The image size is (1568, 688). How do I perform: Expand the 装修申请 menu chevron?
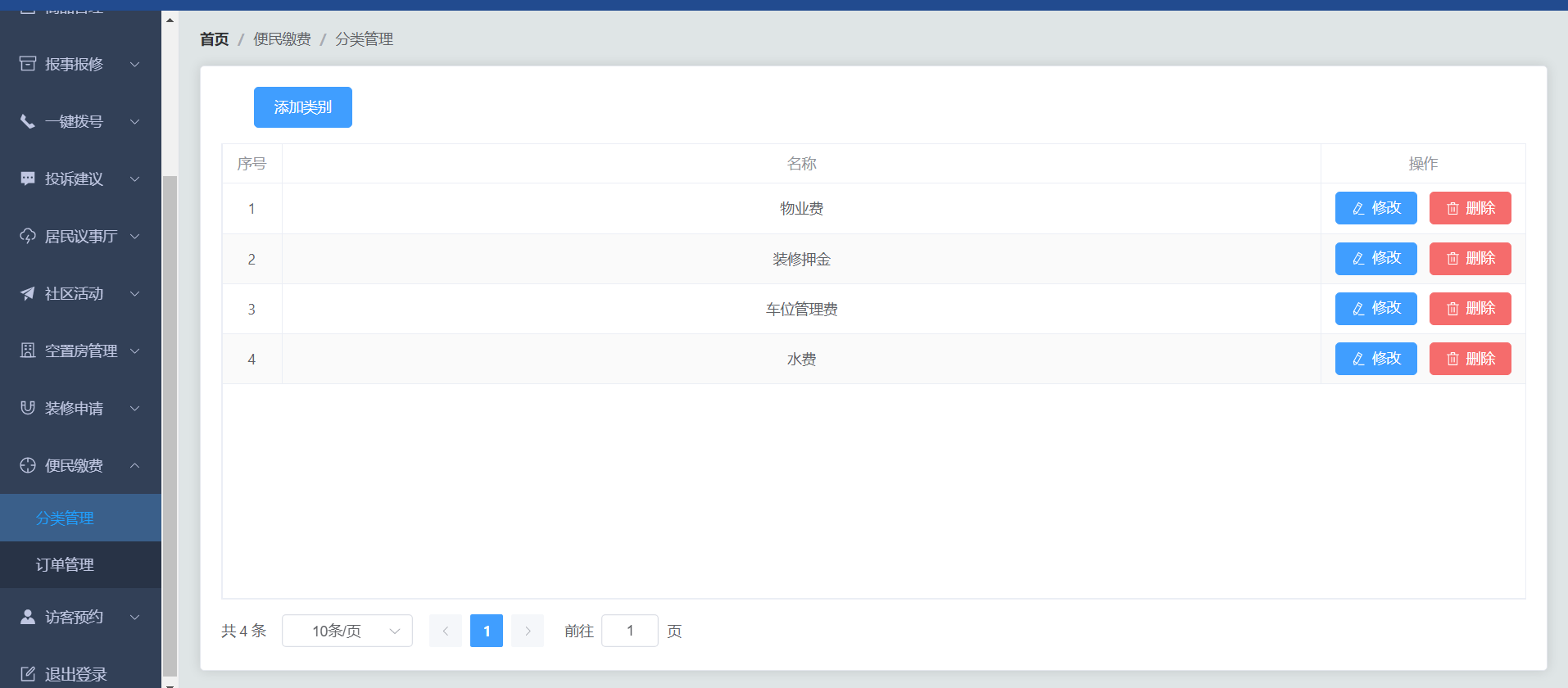click(x=135, y=408)
